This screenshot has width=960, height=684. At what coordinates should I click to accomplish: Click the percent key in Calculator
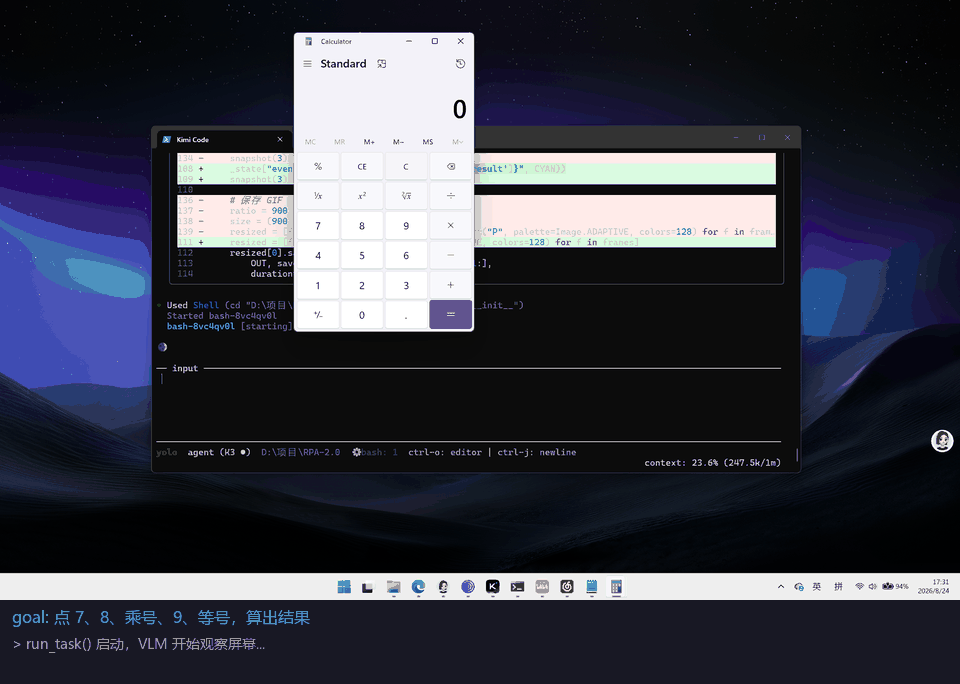(x=318, y=167)
